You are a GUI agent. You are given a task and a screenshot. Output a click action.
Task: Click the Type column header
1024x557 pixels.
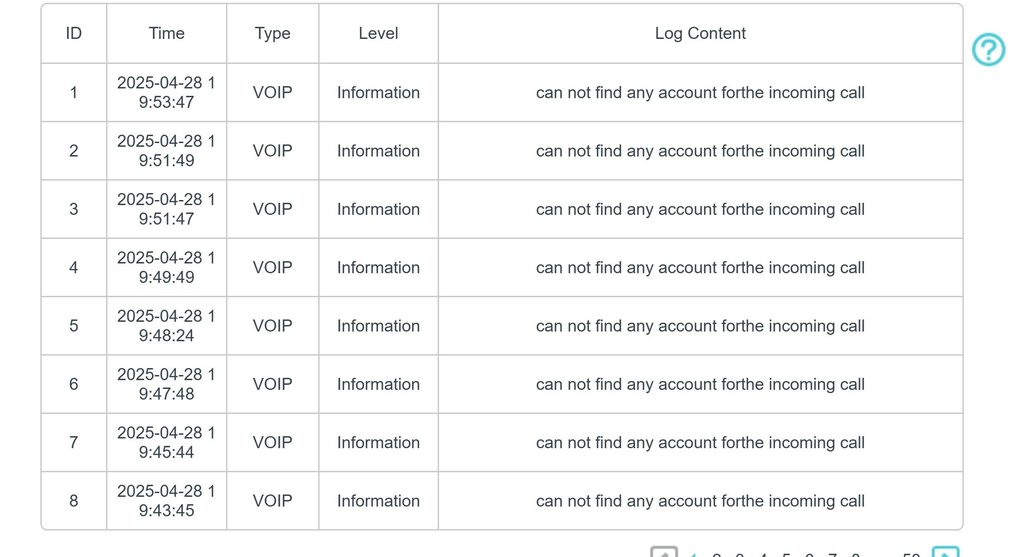coord(272,33)
